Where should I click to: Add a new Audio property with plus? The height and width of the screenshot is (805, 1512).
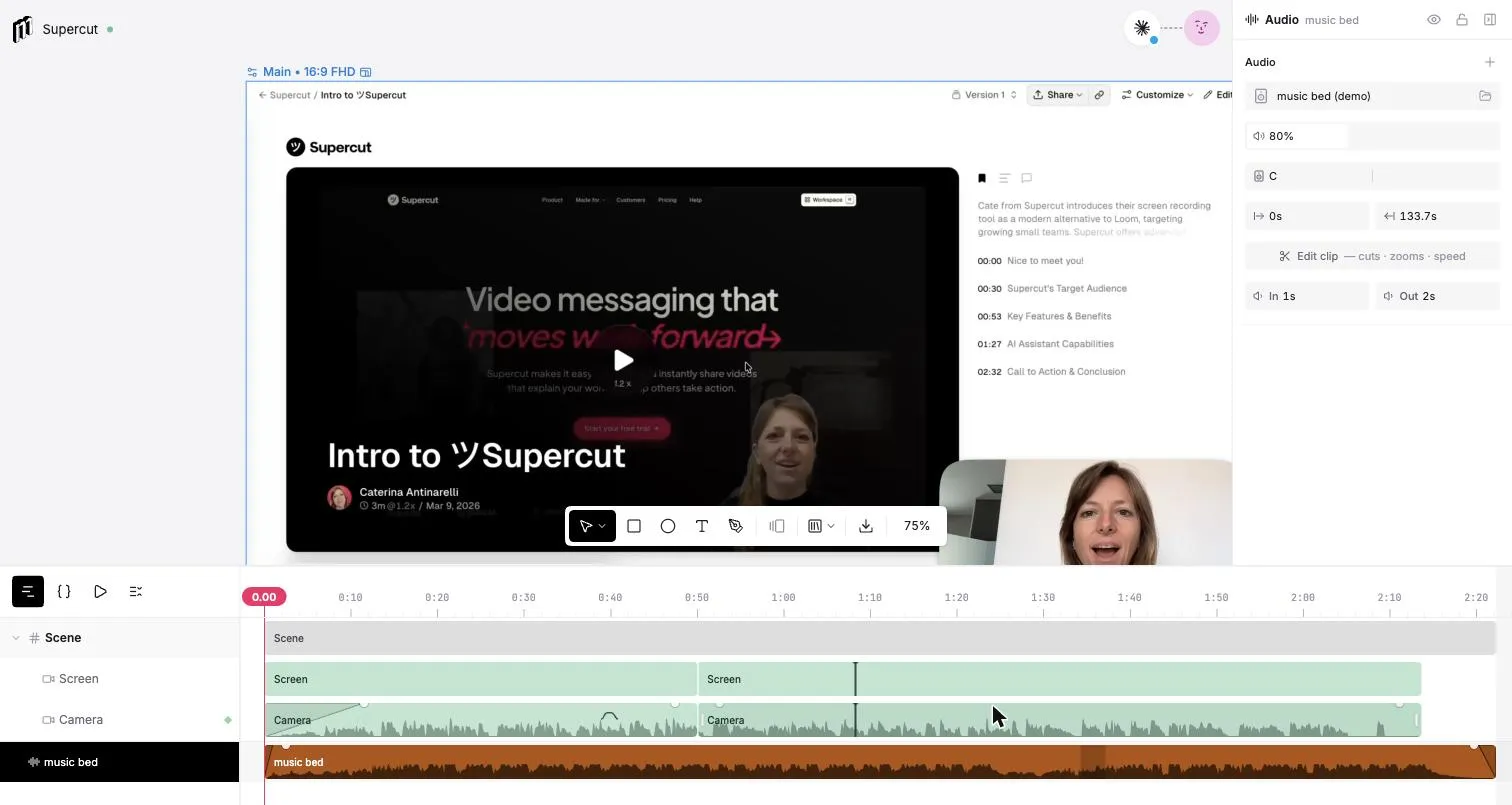[x=1490, y=62]
